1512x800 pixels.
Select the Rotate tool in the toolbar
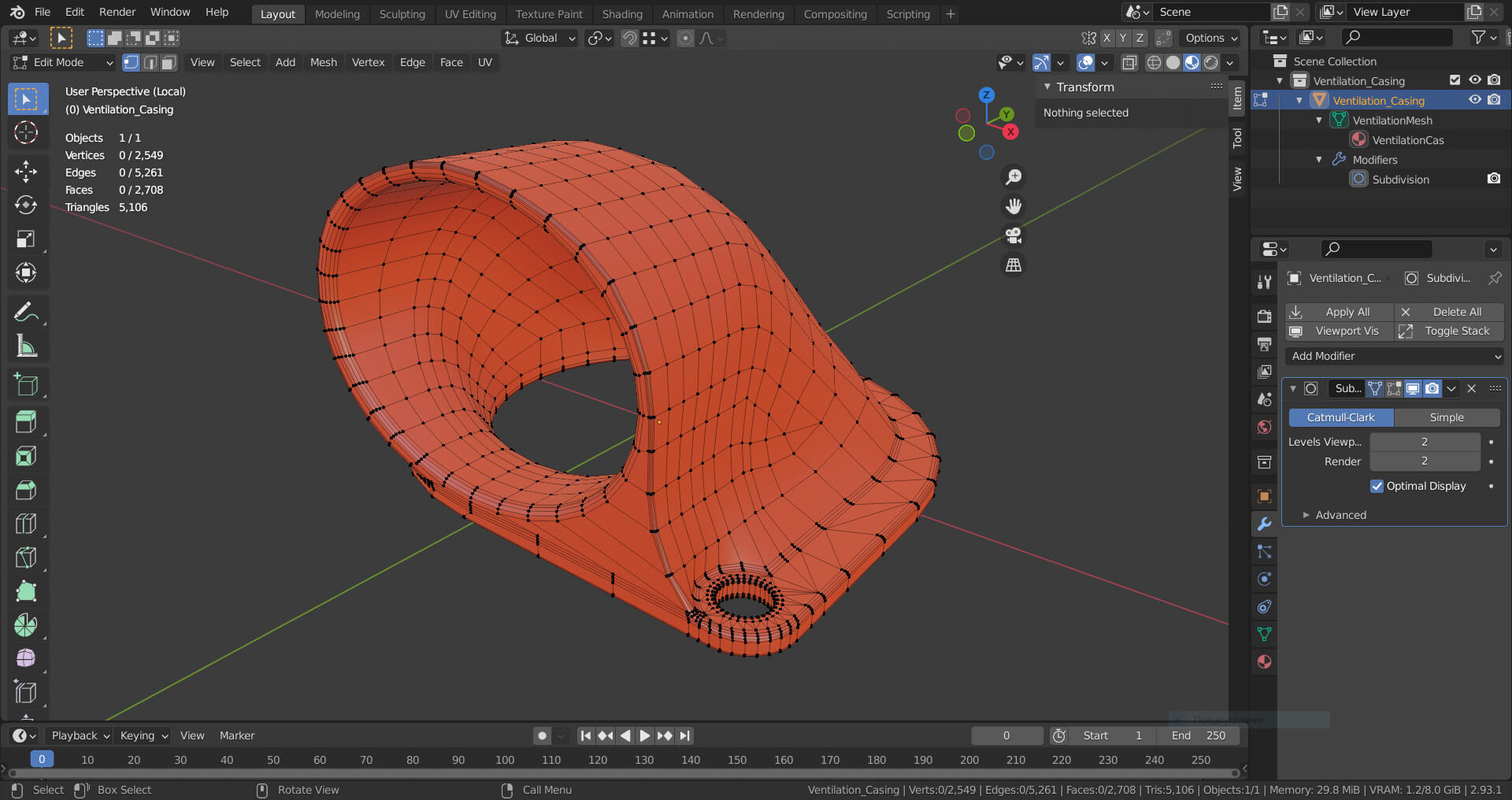coord(26,206)
